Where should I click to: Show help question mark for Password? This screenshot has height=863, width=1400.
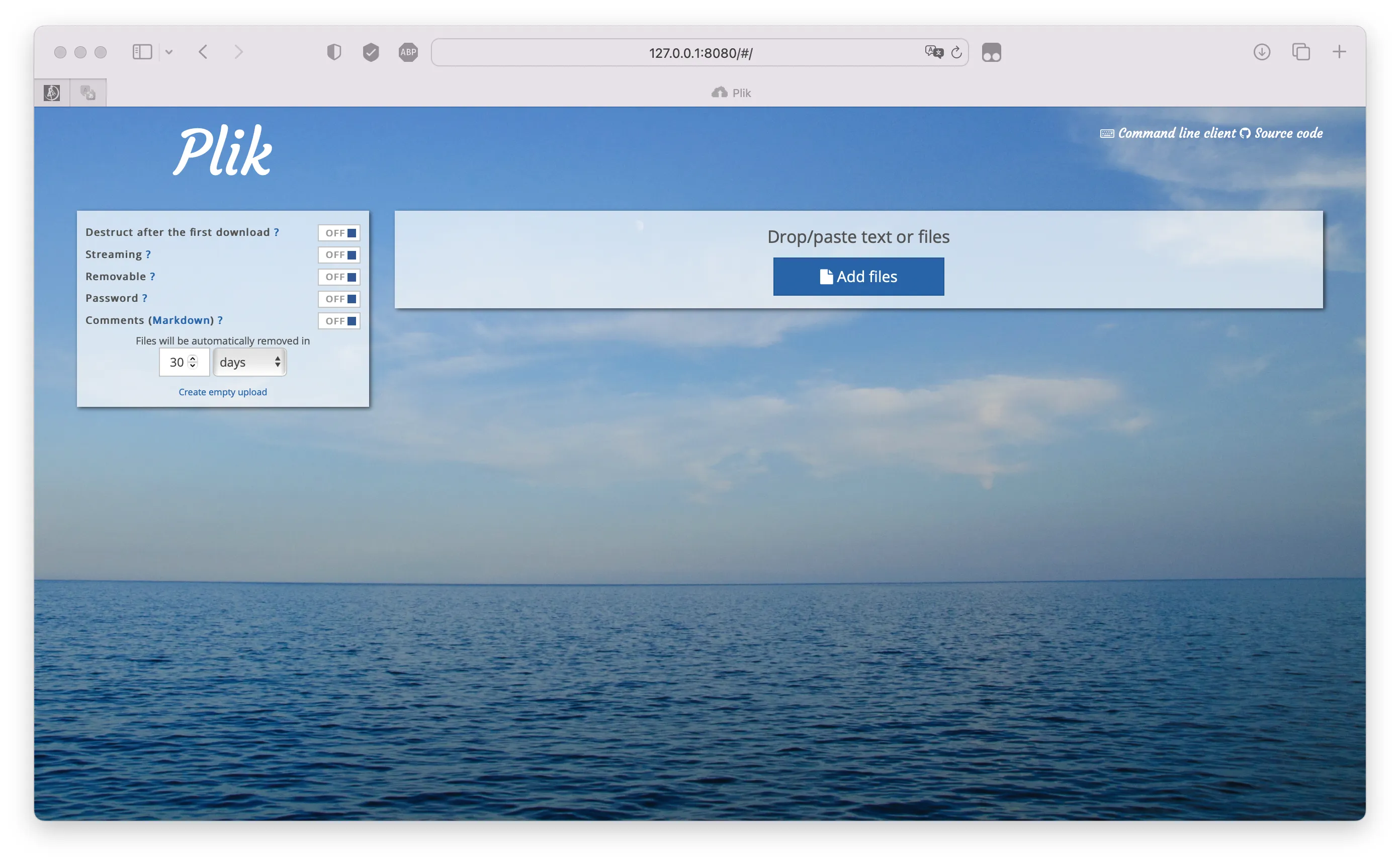click(144, 298)
